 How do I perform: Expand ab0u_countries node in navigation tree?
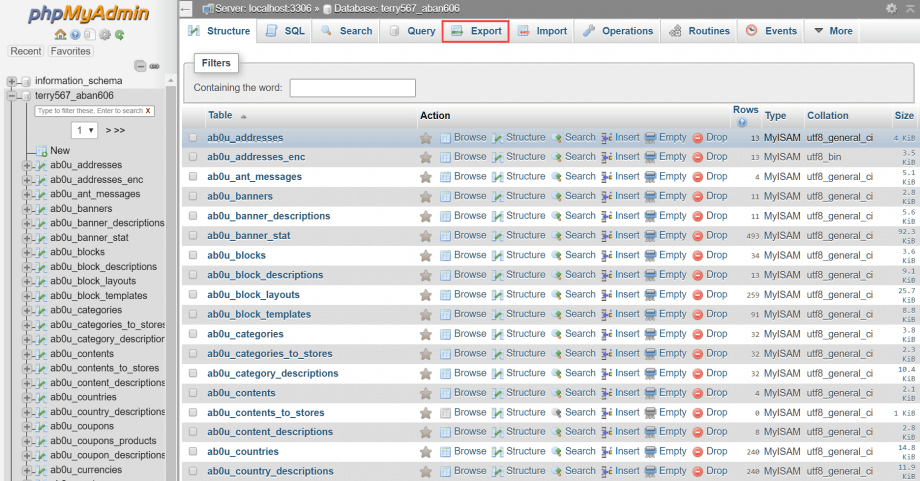click(x=26, y=397)
